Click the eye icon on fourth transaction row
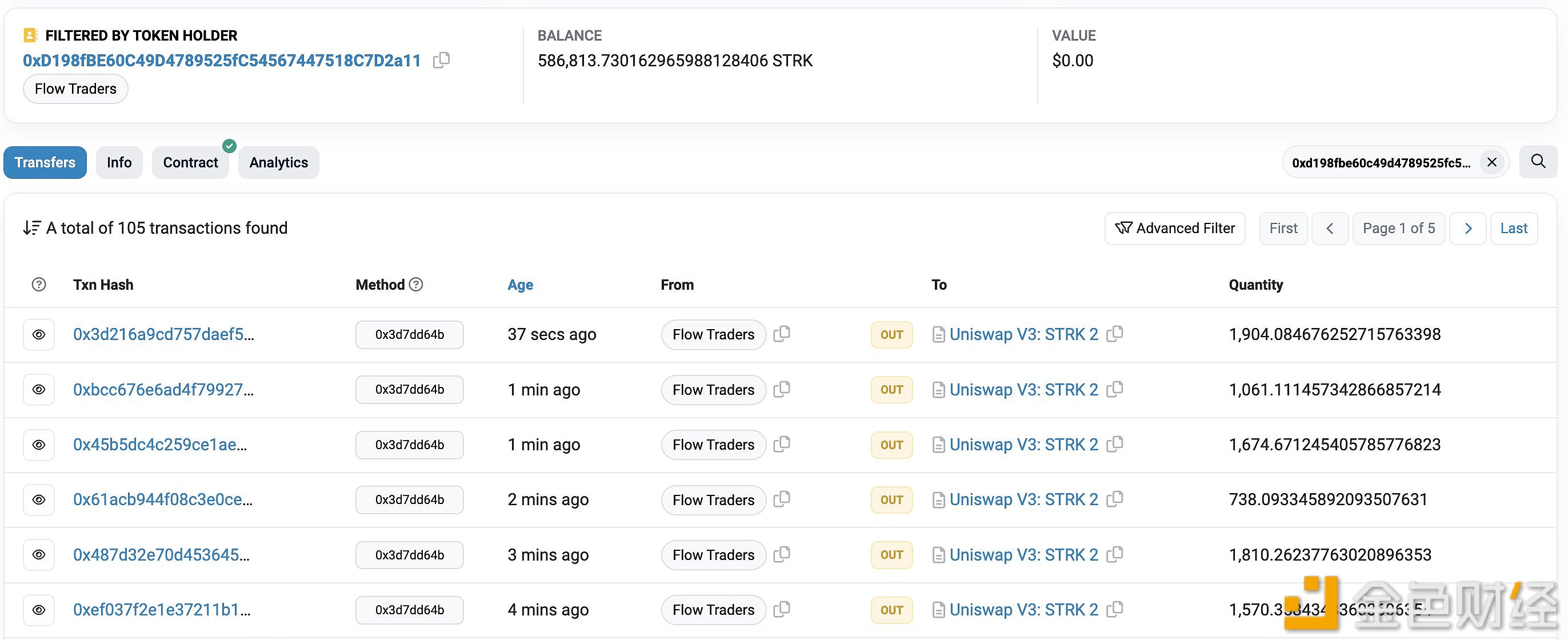The height and width of the screenshot is (640, 1568). tap(38, 498)
